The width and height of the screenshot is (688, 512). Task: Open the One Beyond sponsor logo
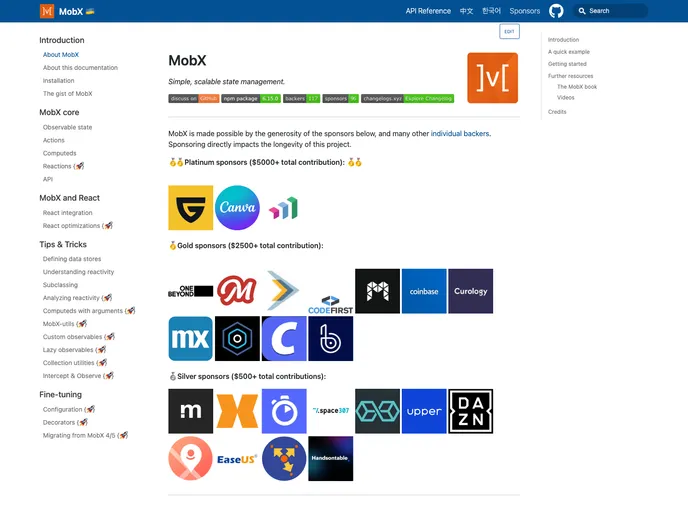coord(190,291)
